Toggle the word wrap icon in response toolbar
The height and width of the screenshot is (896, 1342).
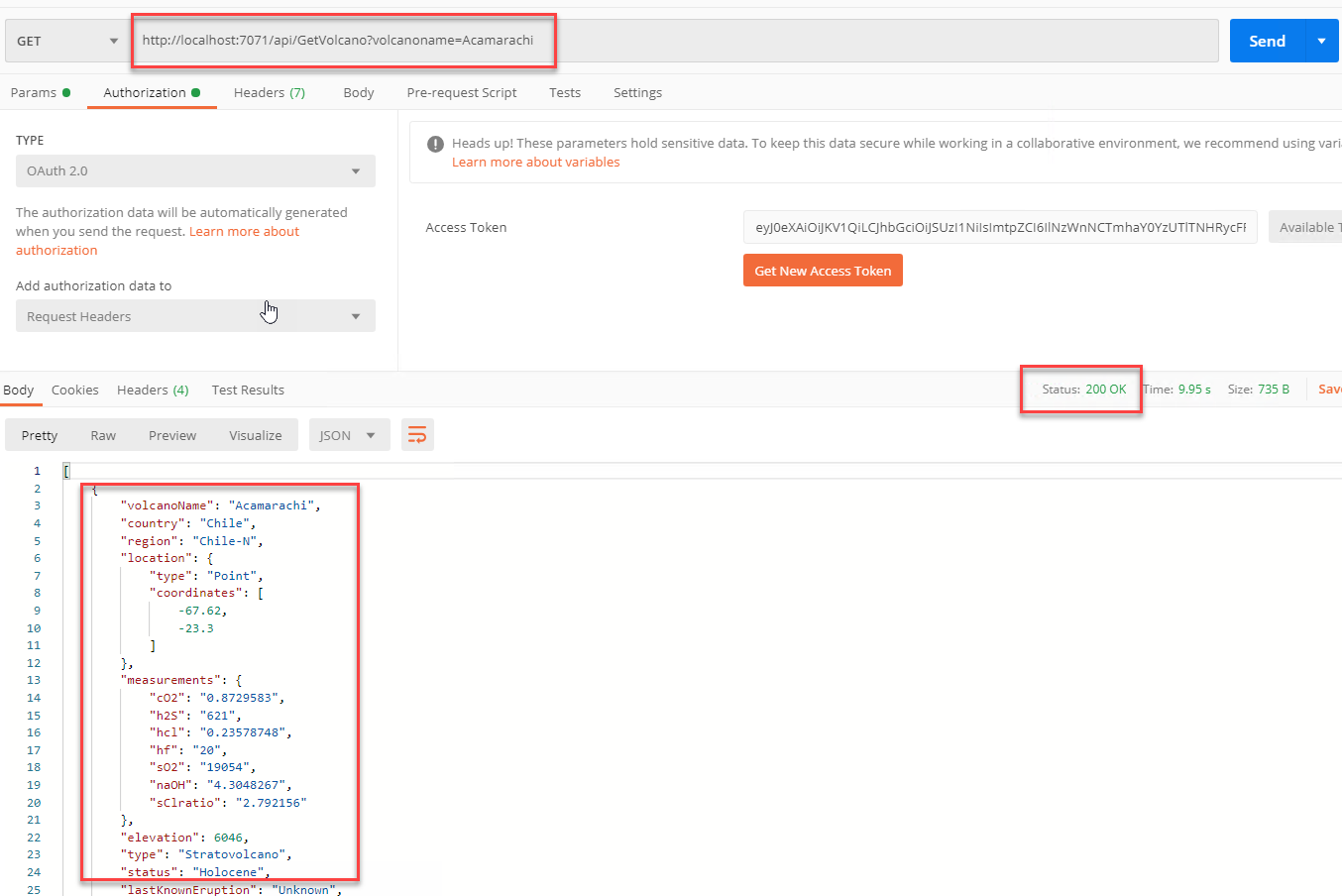tap(417, 435)
